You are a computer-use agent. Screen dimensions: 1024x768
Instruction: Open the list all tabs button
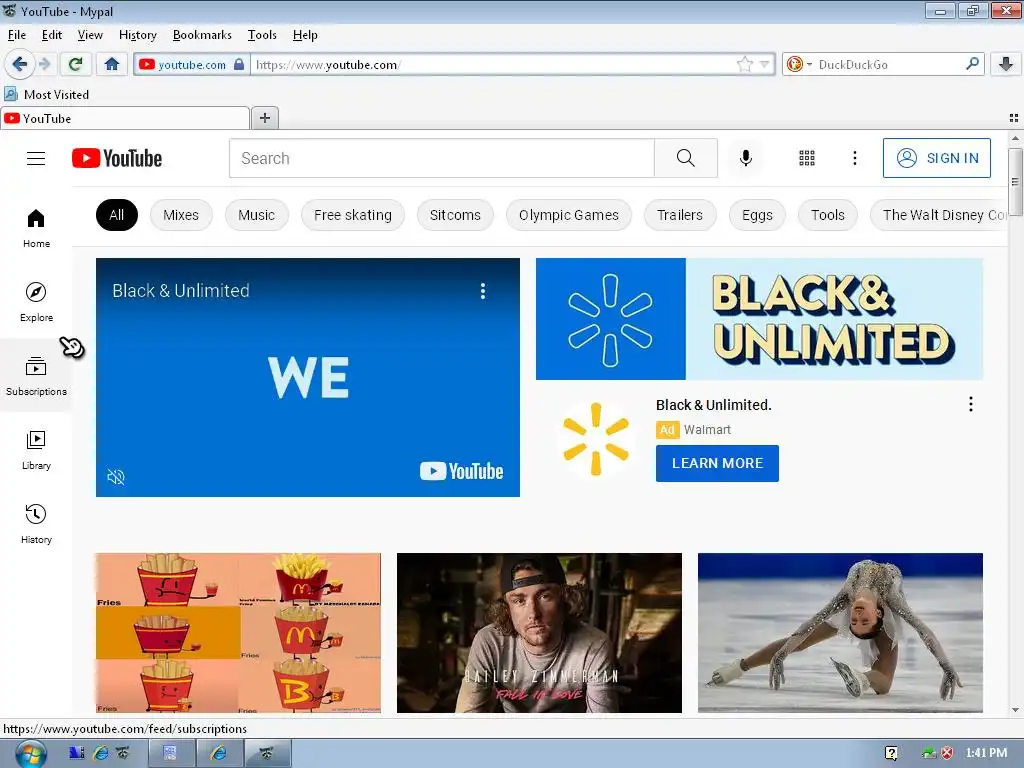1014,118
